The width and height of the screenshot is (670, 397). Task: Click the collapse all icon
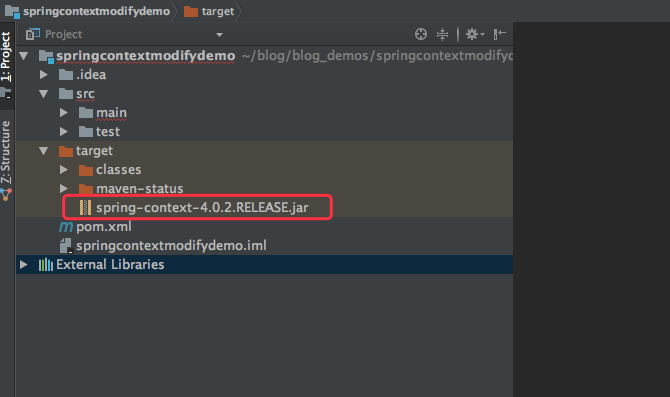point(442,34)
